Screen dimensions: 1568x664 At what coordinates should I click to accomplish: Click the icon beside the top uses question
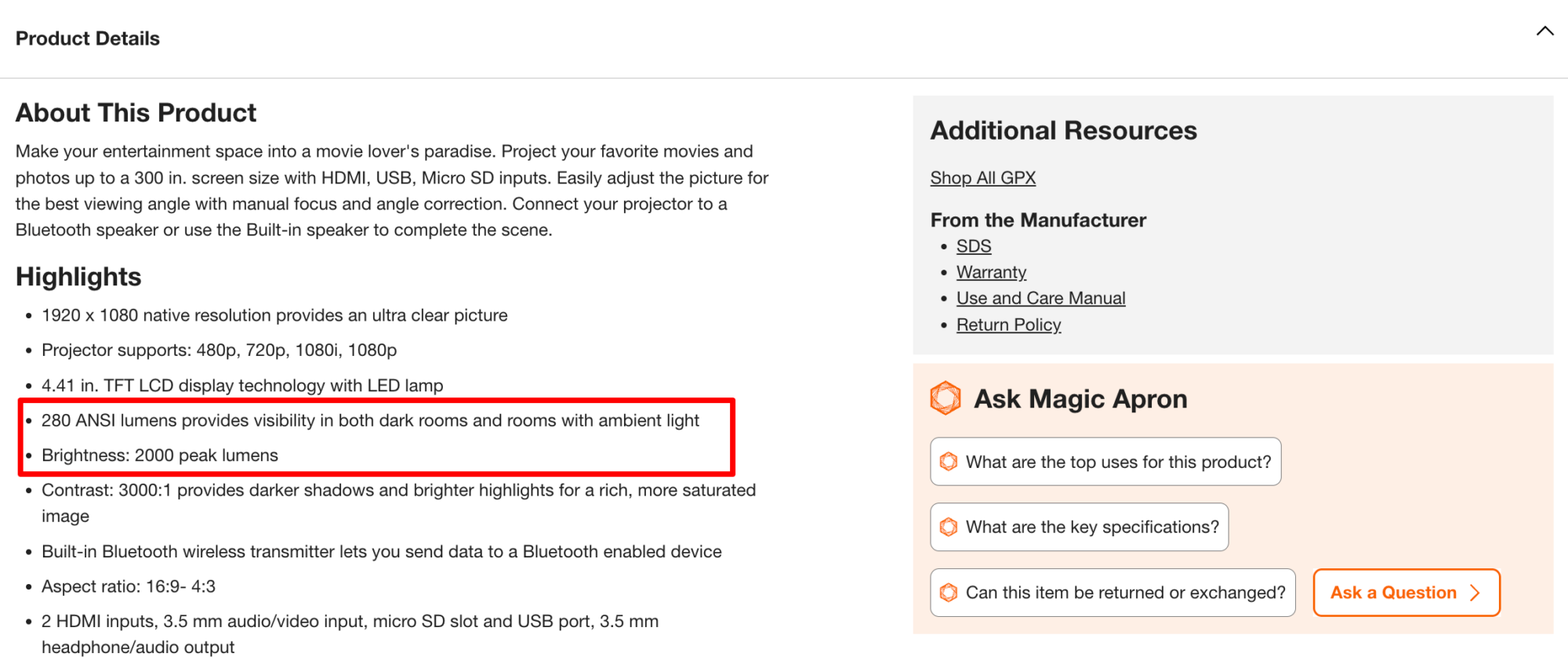(x=949, y=462)
